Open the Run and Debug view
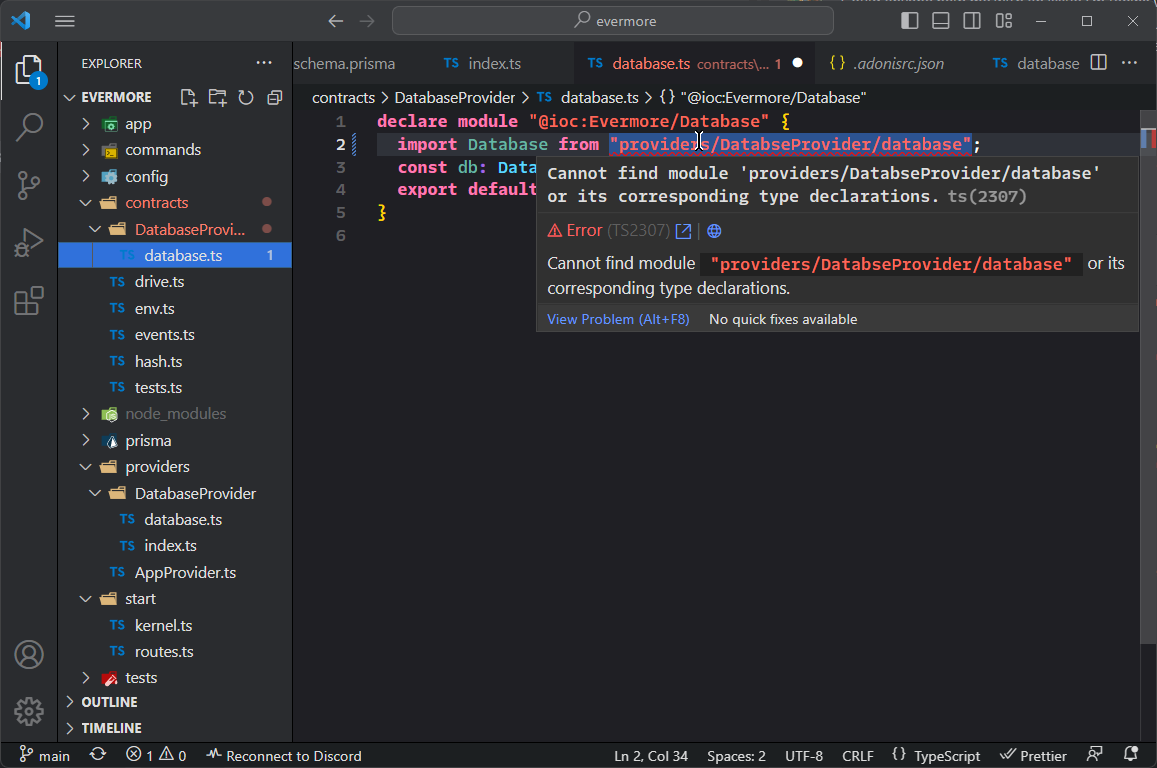The width and height of the screenshot is (1157, 768). tap(29, 243)
